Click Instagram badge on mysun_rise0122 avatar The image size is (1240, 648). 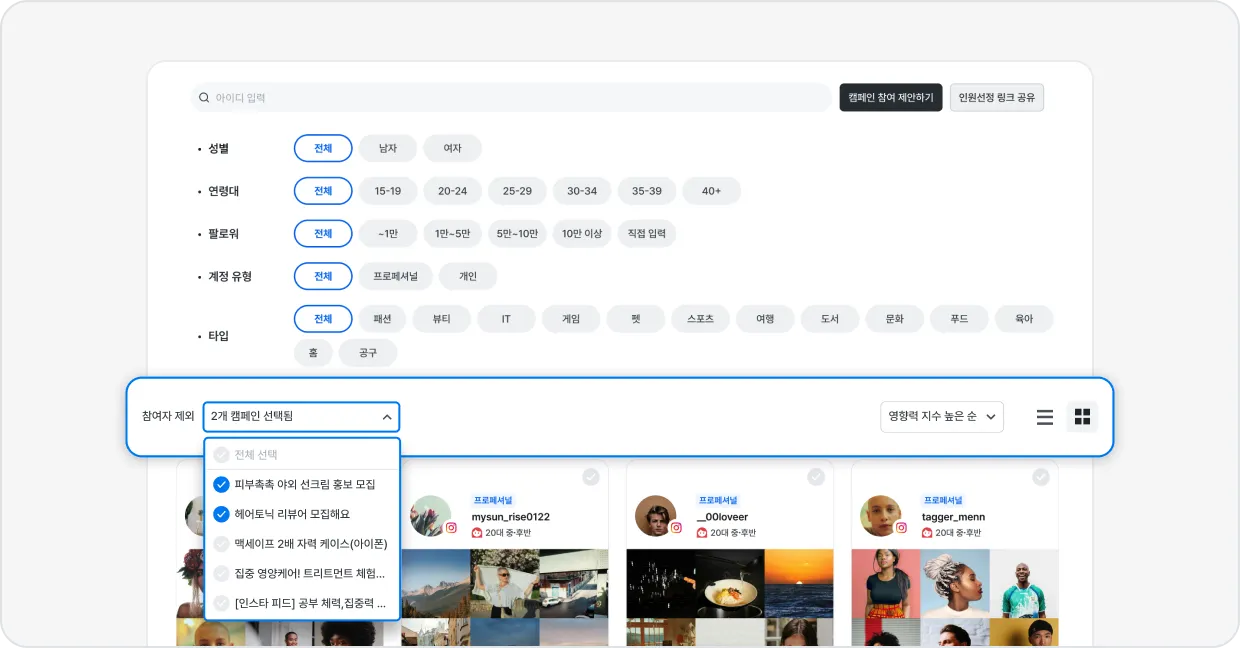click(451, 527)
